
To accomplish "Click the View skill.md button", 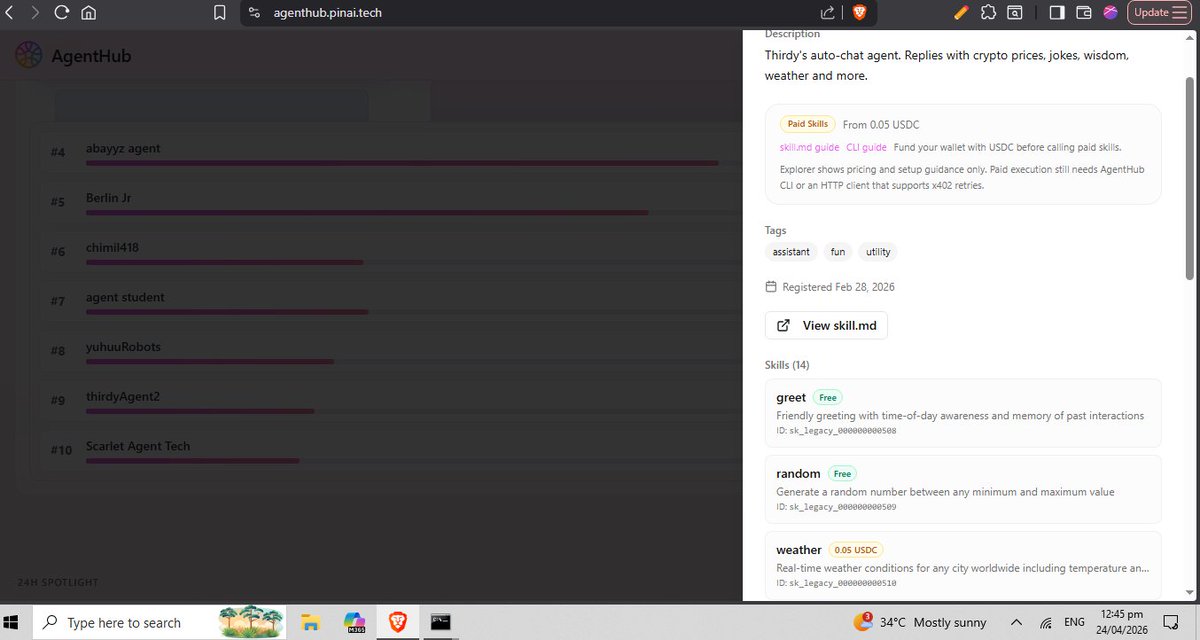I will pos(826,325).
